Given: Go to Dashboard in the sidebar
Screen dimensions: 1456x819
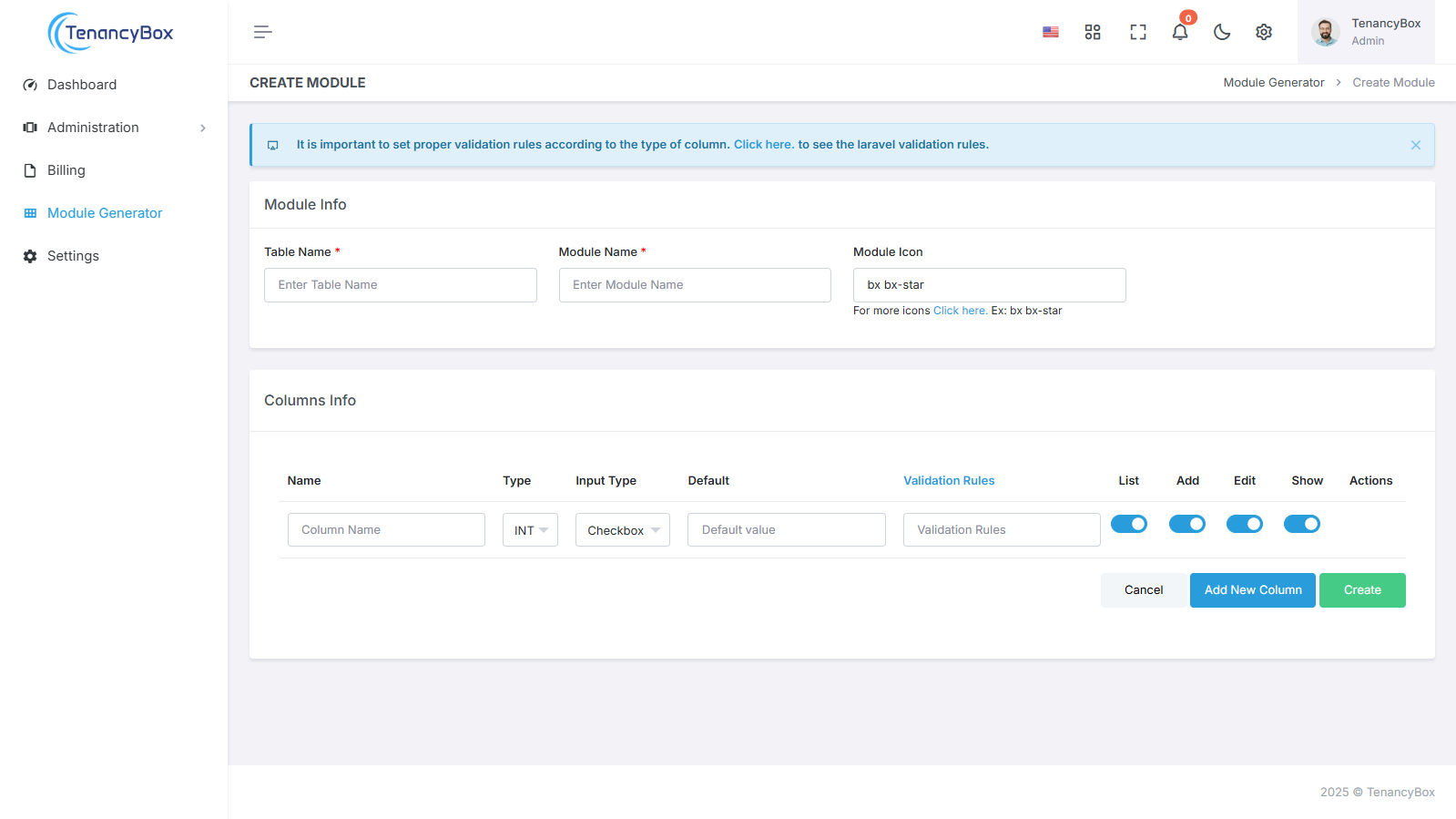Looking at the screenshot, I should point(82,85).
